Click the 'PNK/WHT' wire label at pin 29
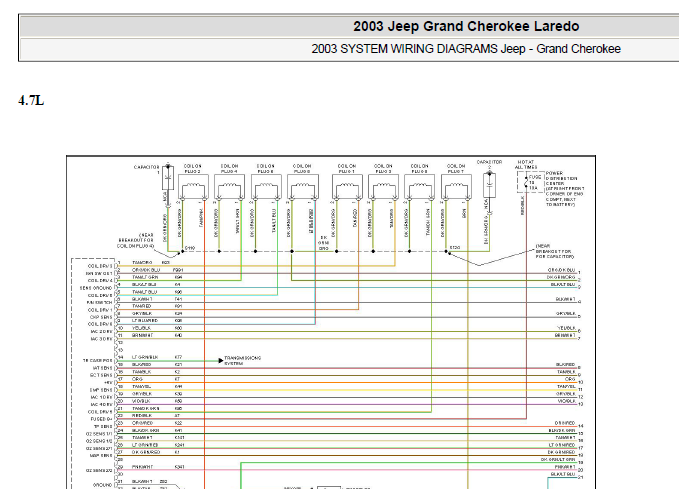 (142, 467)
